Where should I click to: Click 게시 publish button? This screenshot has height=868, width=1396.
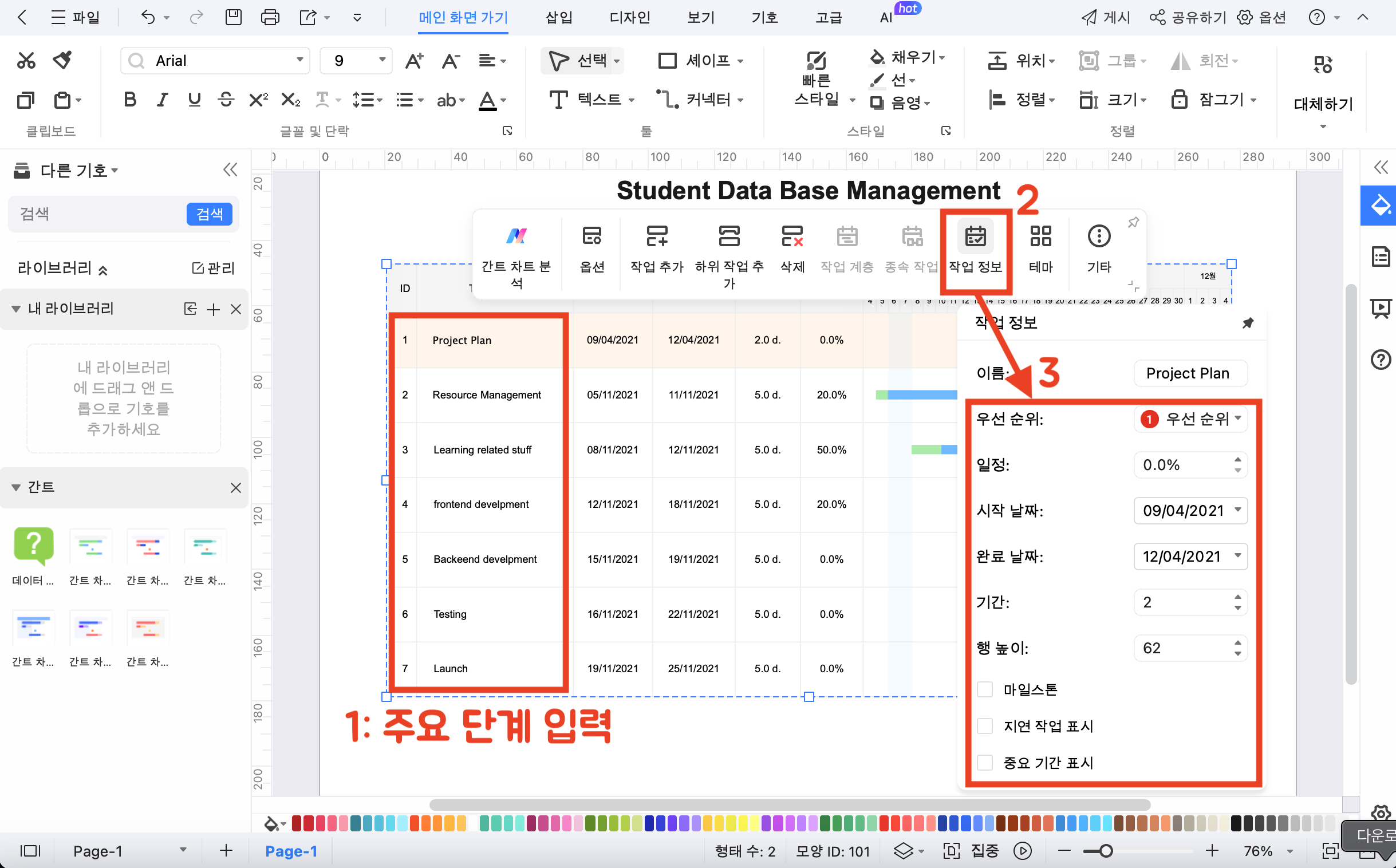[x=1106, y=17]
